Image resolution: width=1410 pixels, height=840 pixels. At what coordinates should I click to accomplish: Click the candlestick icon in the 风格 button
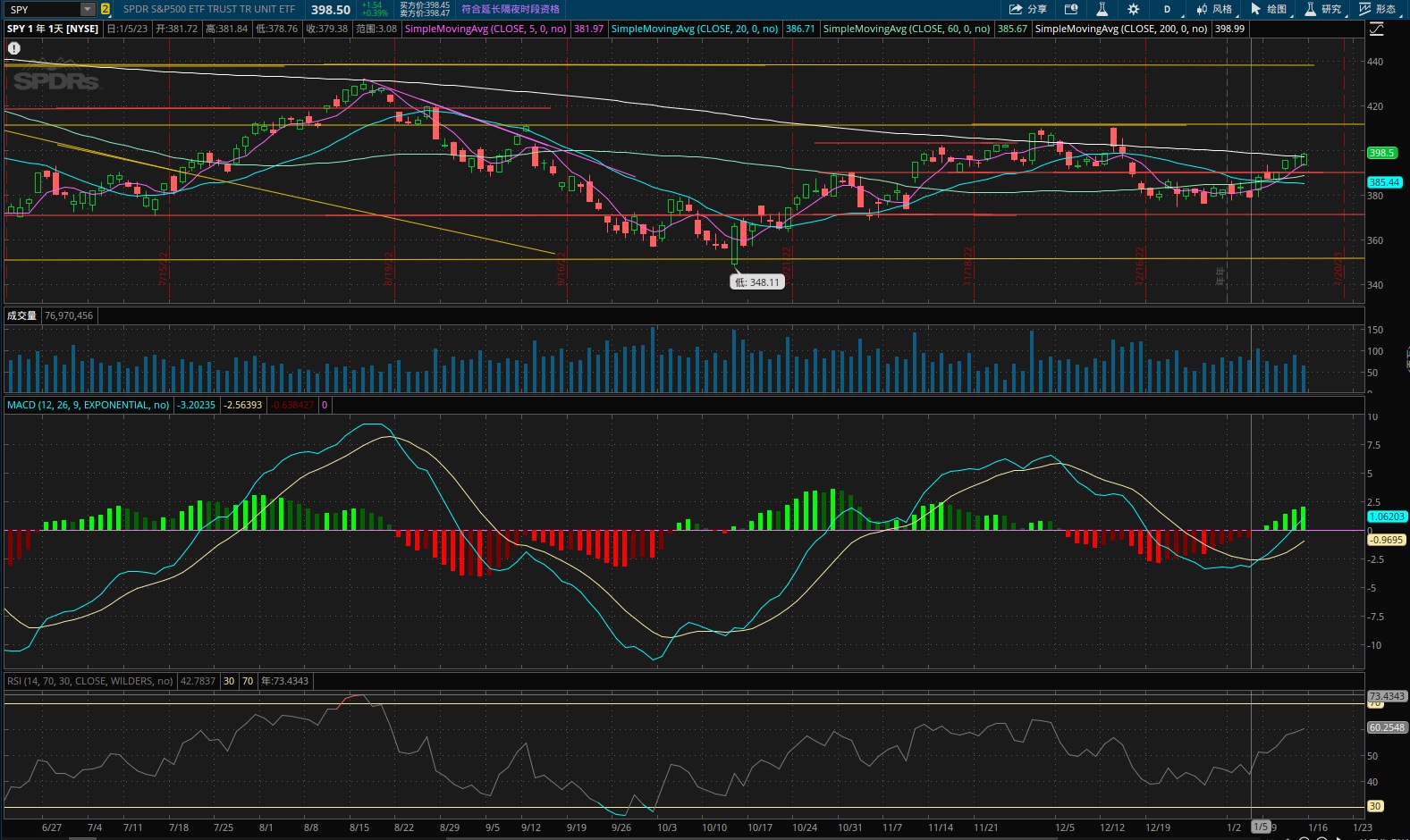click(x=1202, y=9)
